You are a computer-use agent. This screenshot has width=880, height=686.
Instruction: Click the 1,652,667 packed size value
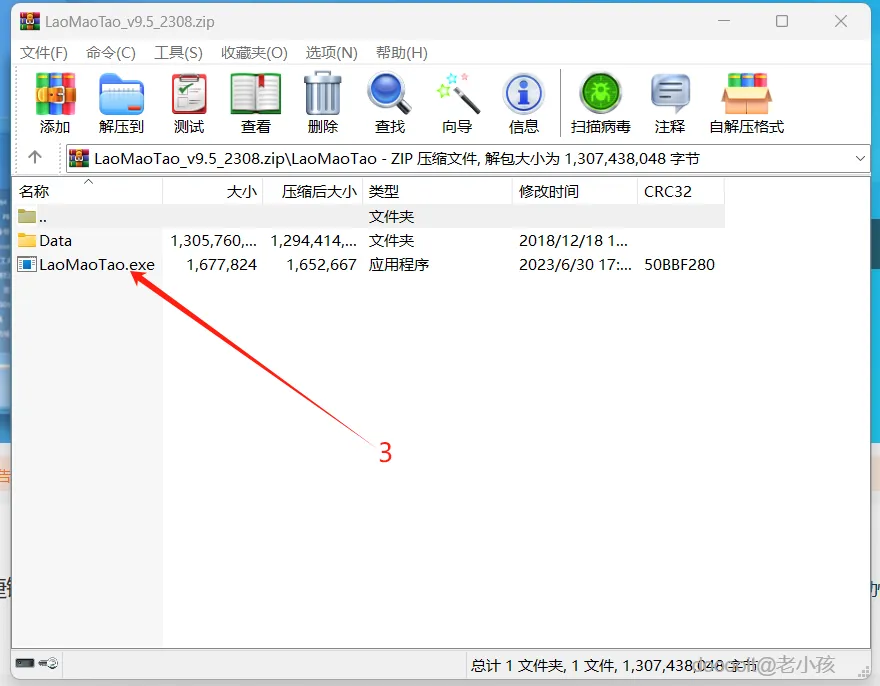pyautogui.click(x=322, y=264)
